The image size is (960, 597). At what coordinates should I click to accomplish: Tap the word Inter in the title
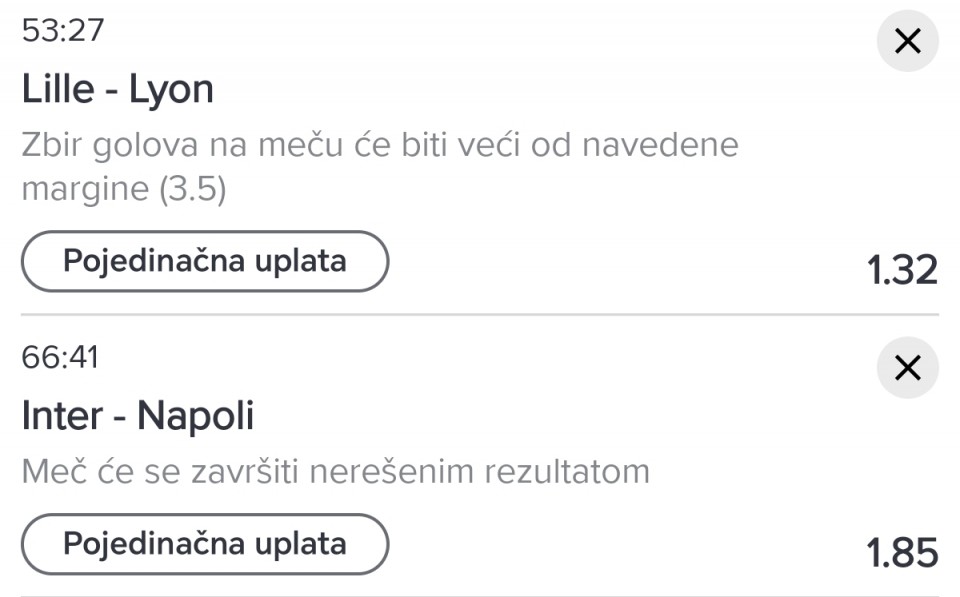click(62, 416)
